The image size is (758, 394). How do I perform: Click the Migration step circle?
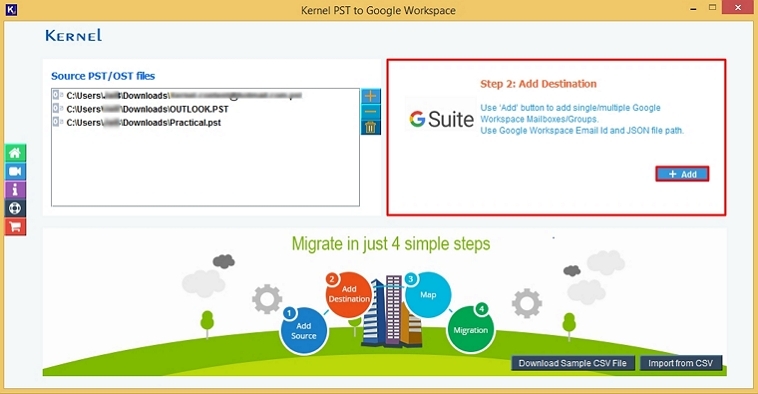tap(470, 330)
